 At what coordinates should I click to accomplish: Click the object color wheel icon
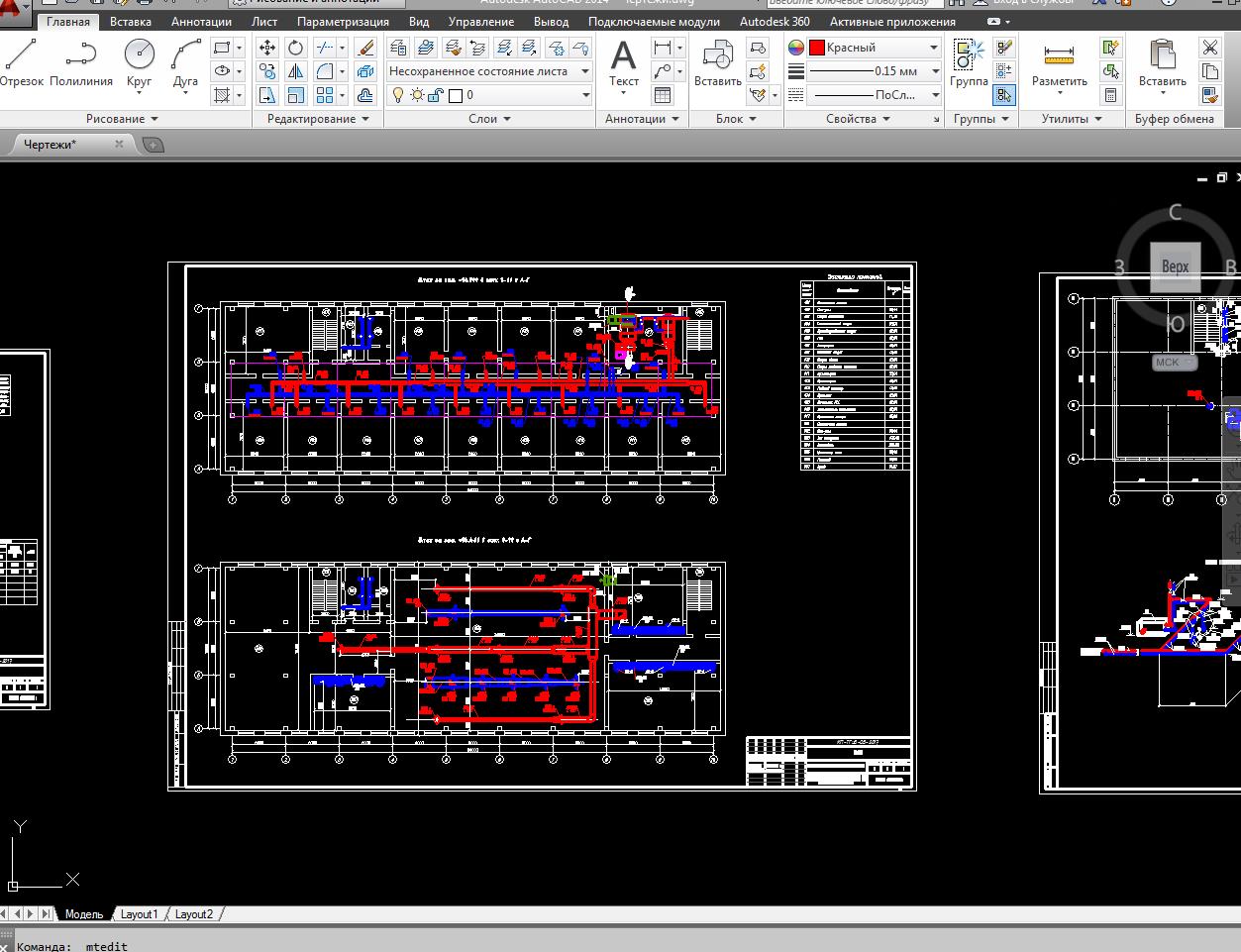(796, 48)
